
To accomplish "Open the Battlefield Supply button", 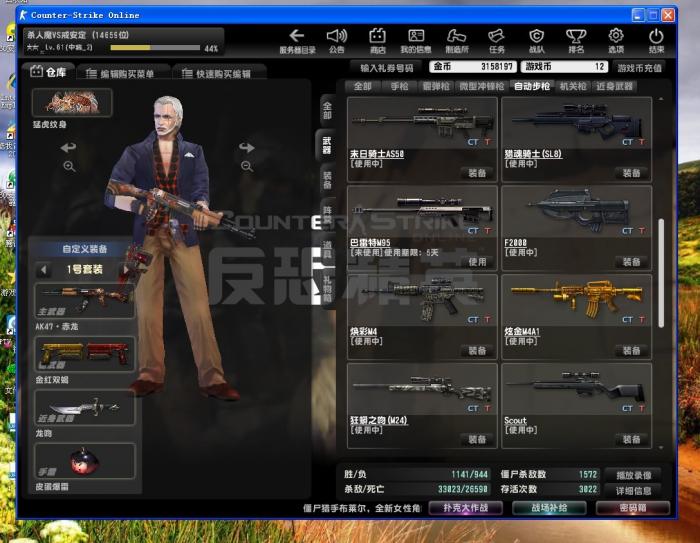I will point(549,508).
